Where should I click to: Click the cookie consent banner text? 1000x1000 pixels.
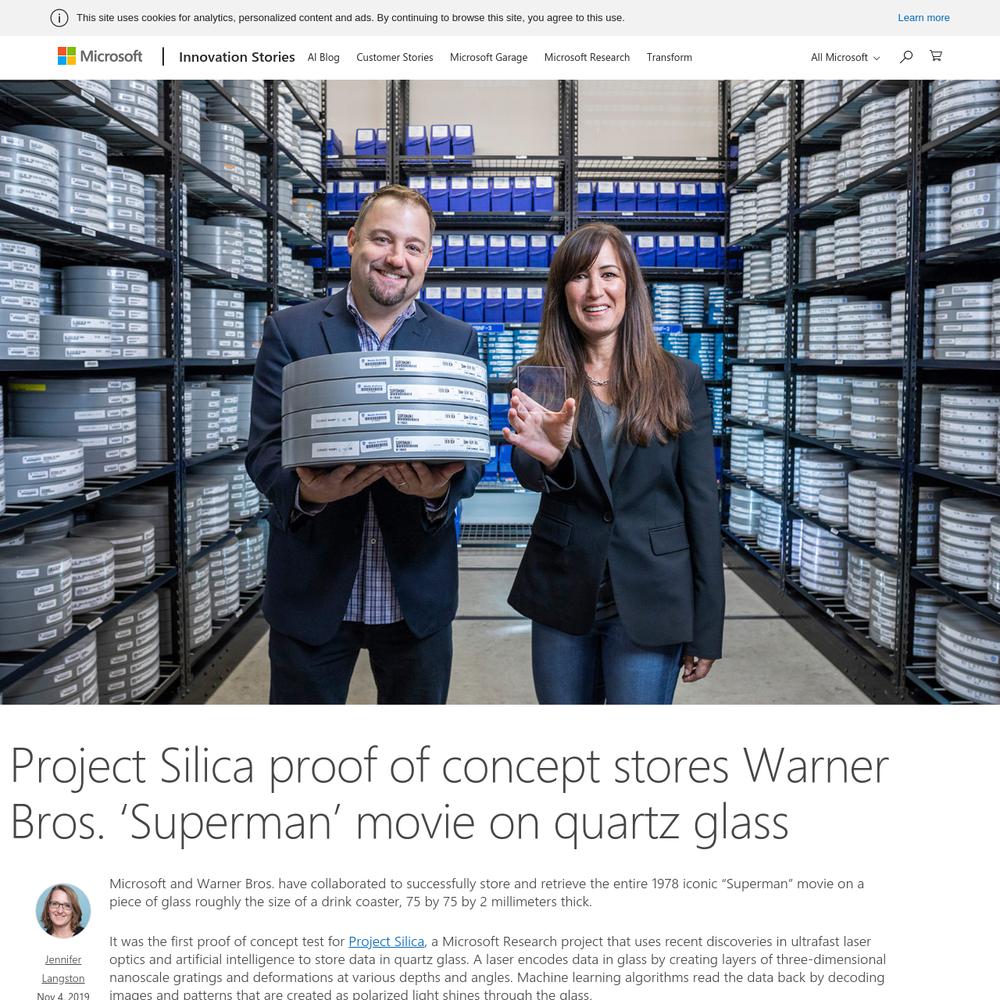(x=350, y=18)
